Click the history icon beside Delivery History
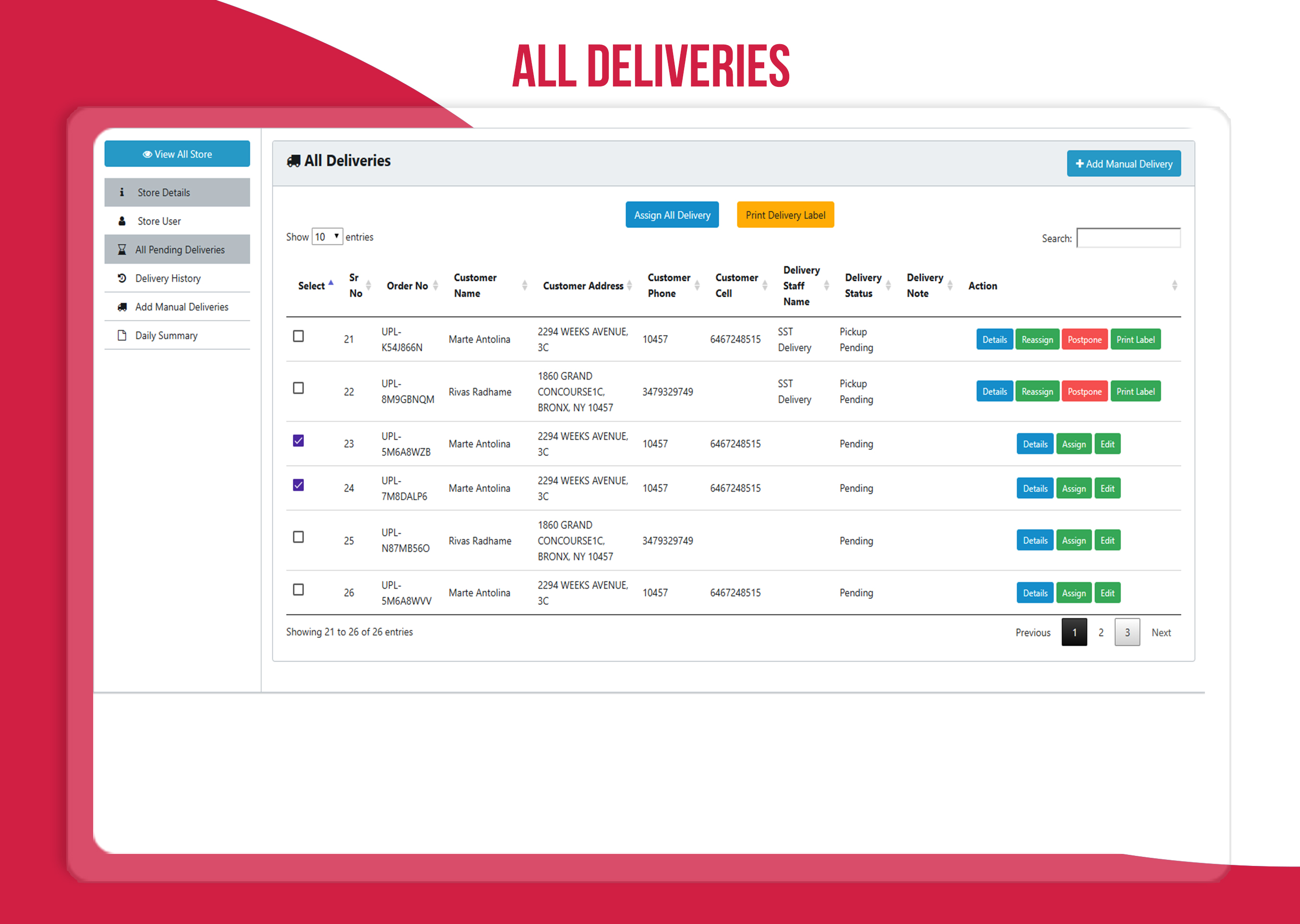The height and width of the screenshot is (924, 1300). coord(122,278)
